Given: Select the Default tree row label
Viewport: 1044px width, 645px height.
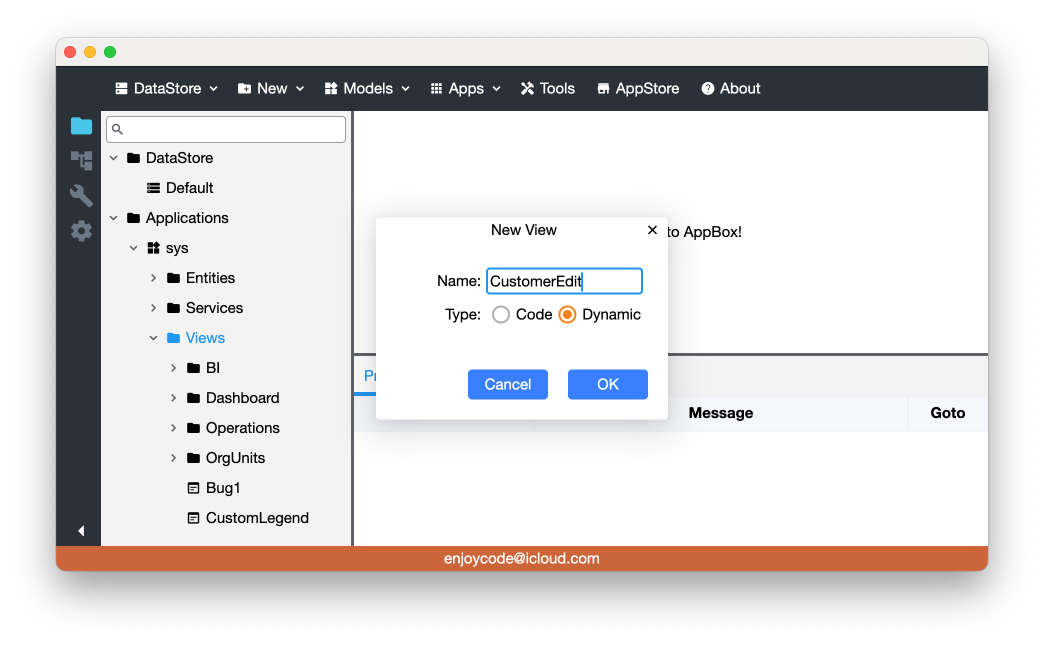Looking at the screenshot, I should (190, 188).
